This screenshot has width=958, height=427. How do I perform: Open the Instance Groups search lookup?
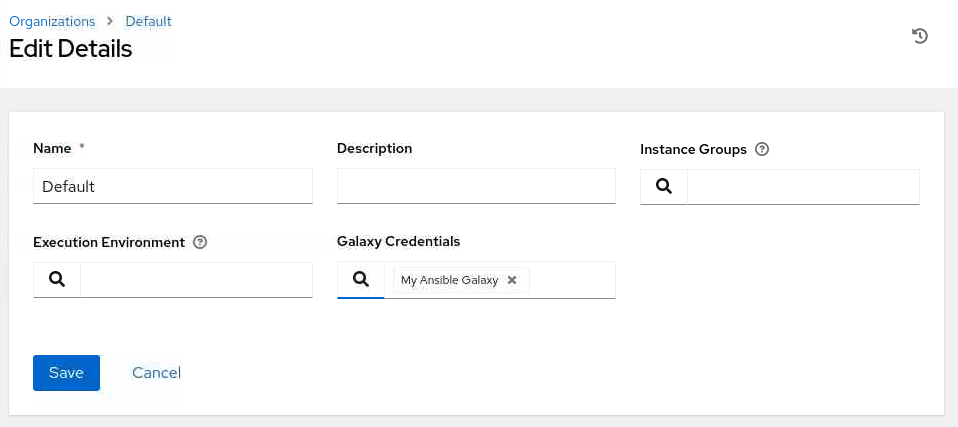pos(664,186)
